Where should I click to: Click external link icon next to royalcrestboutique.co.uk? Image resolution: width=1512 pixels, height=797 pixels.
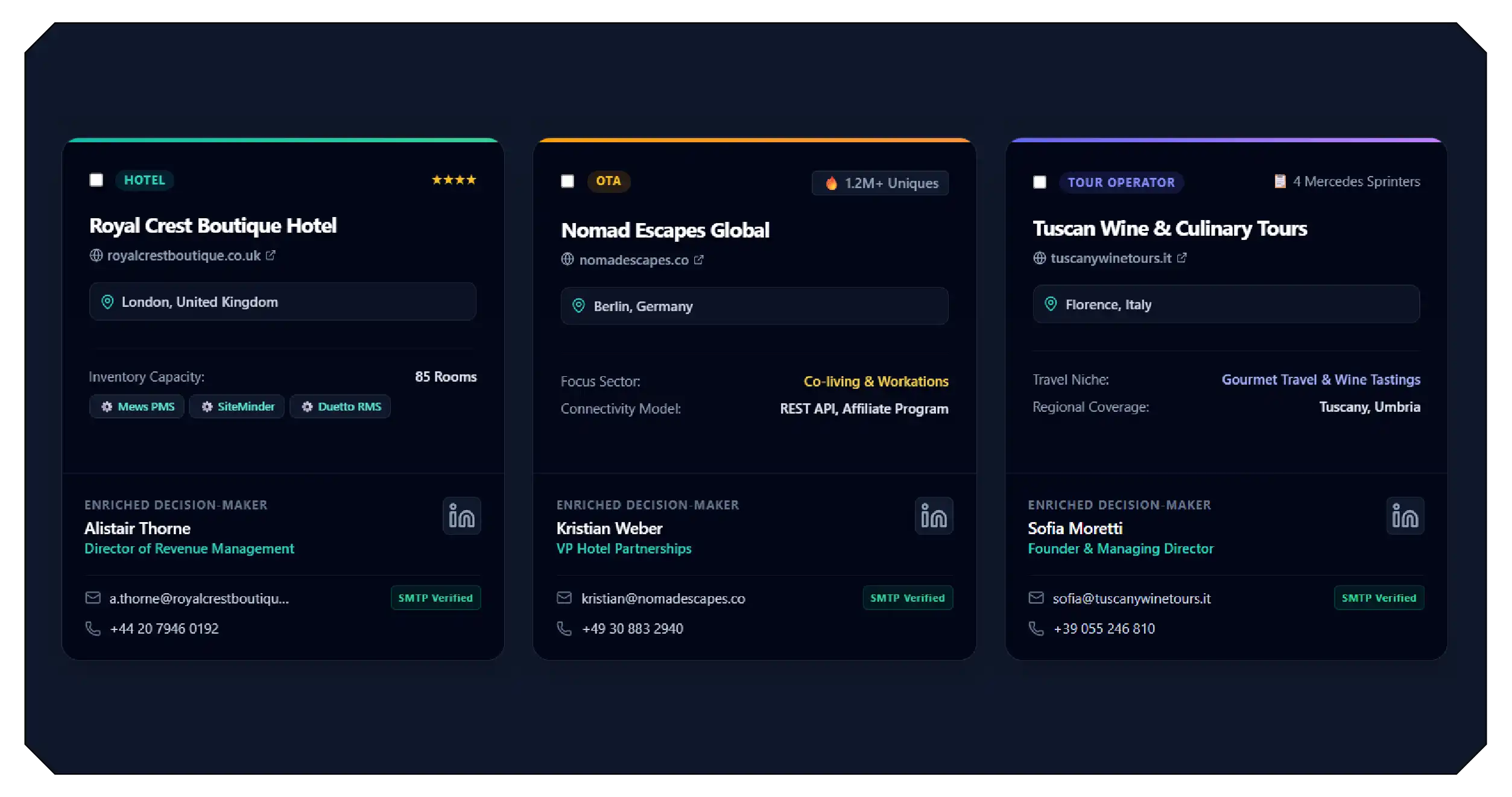(x=271, y=256)
